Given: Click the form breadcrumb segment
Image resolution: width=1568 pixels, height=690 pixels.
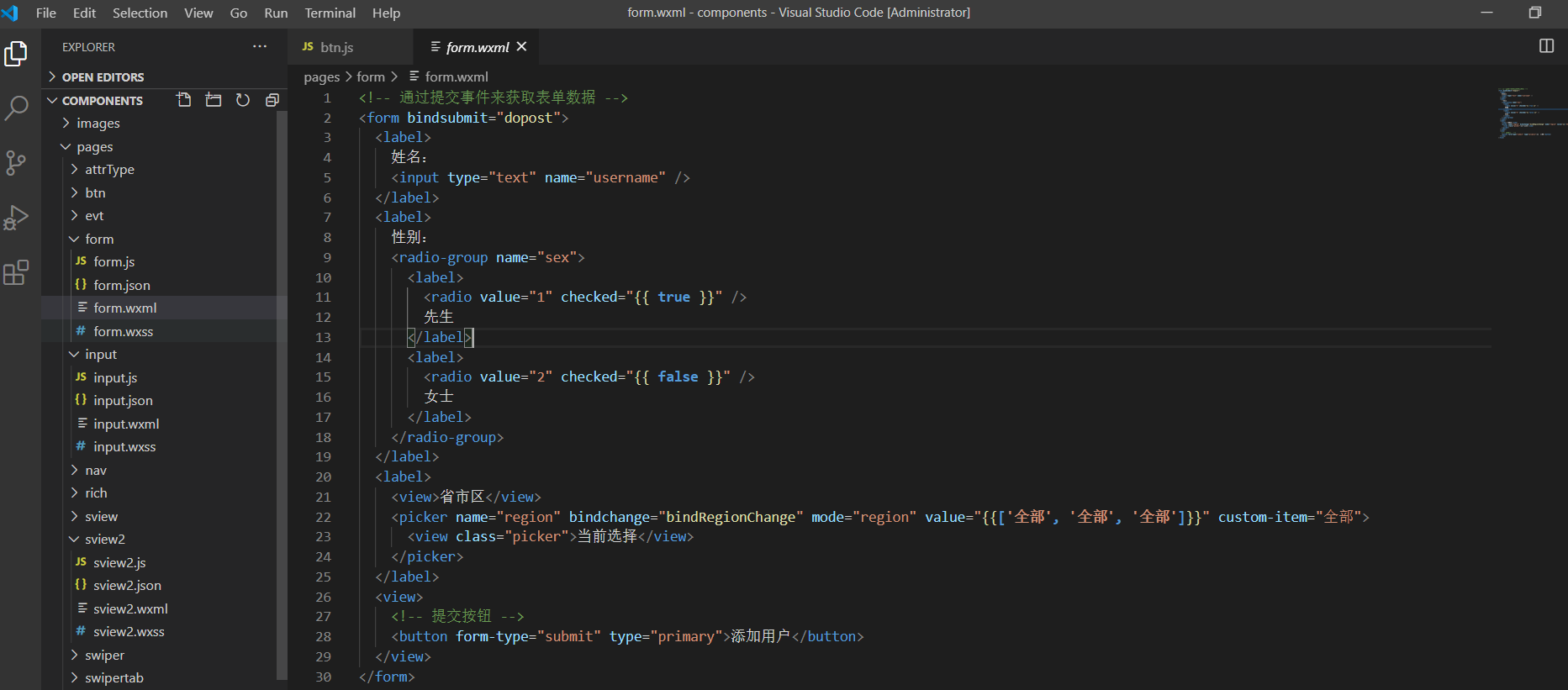Looking at the screenshot, I should [371, 77].
